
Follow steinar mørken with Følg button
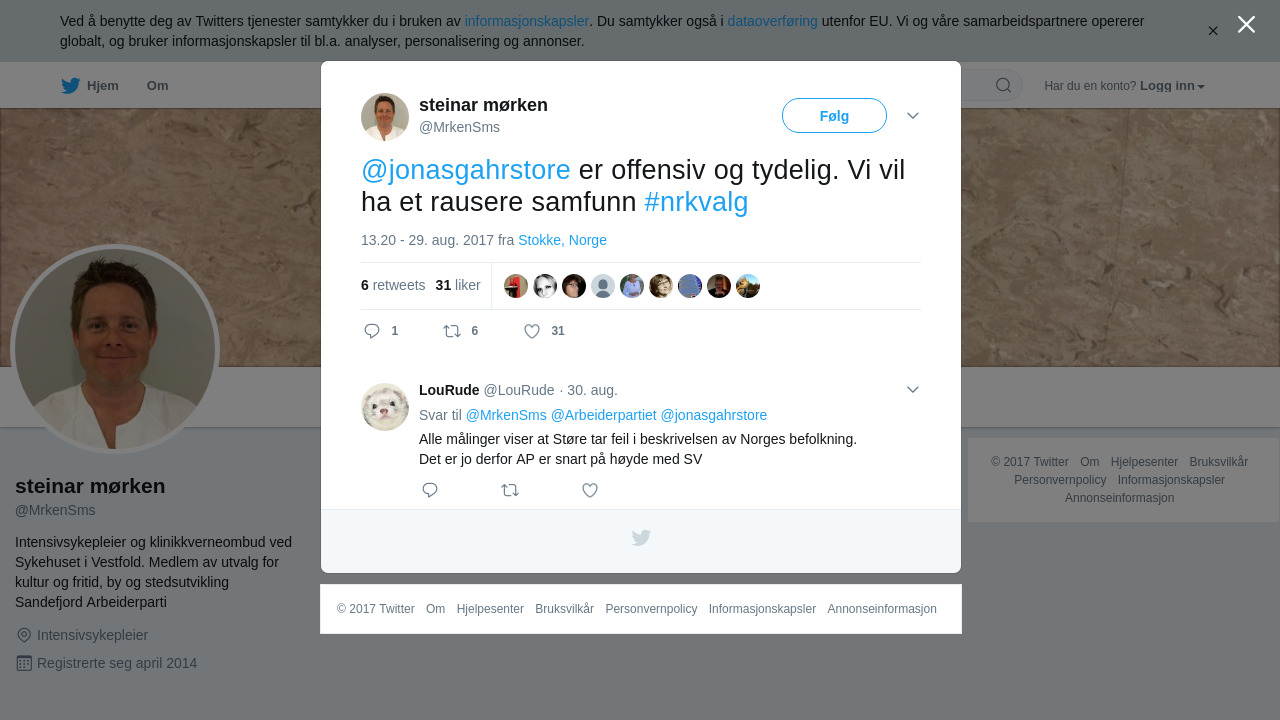834,116
